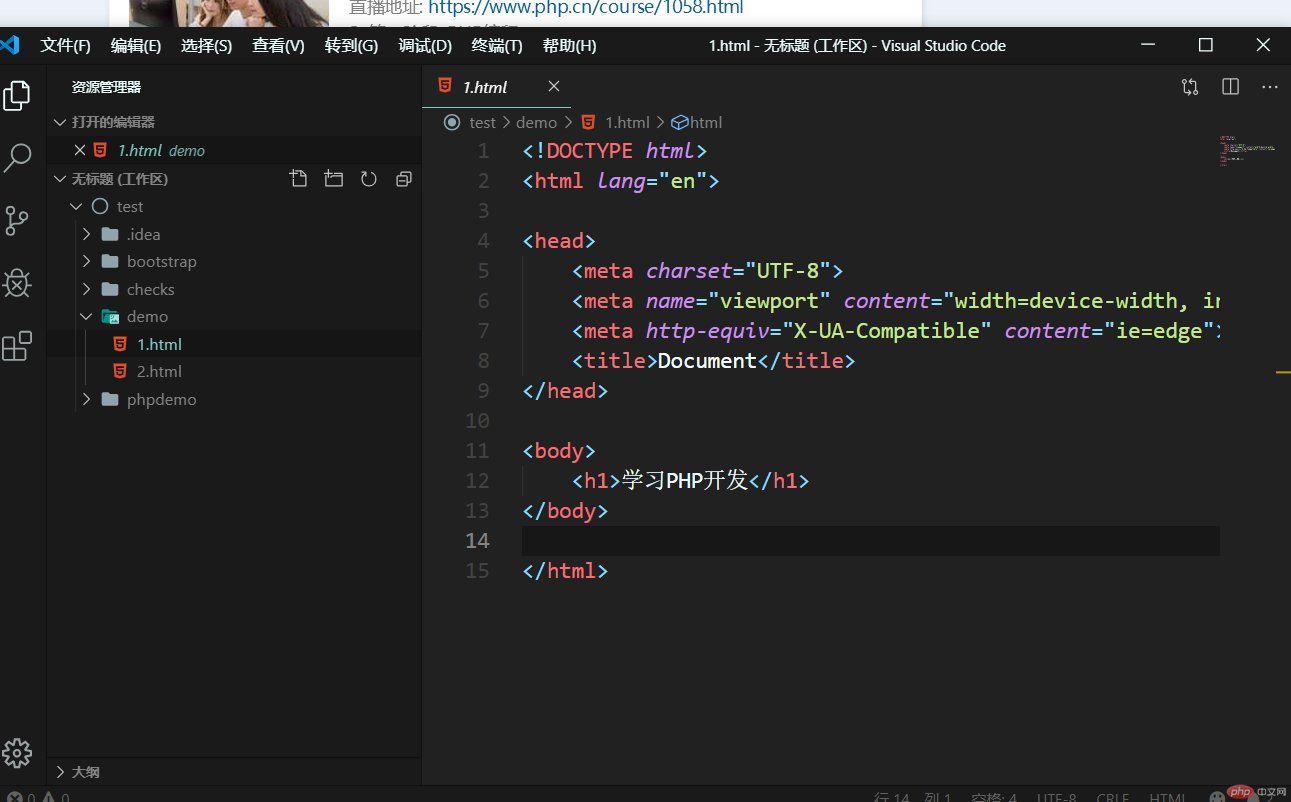Click the 1.html breadcrumb HTML5 icon
Viewport: 1291px width, 802px height.
tap(588, 122)
